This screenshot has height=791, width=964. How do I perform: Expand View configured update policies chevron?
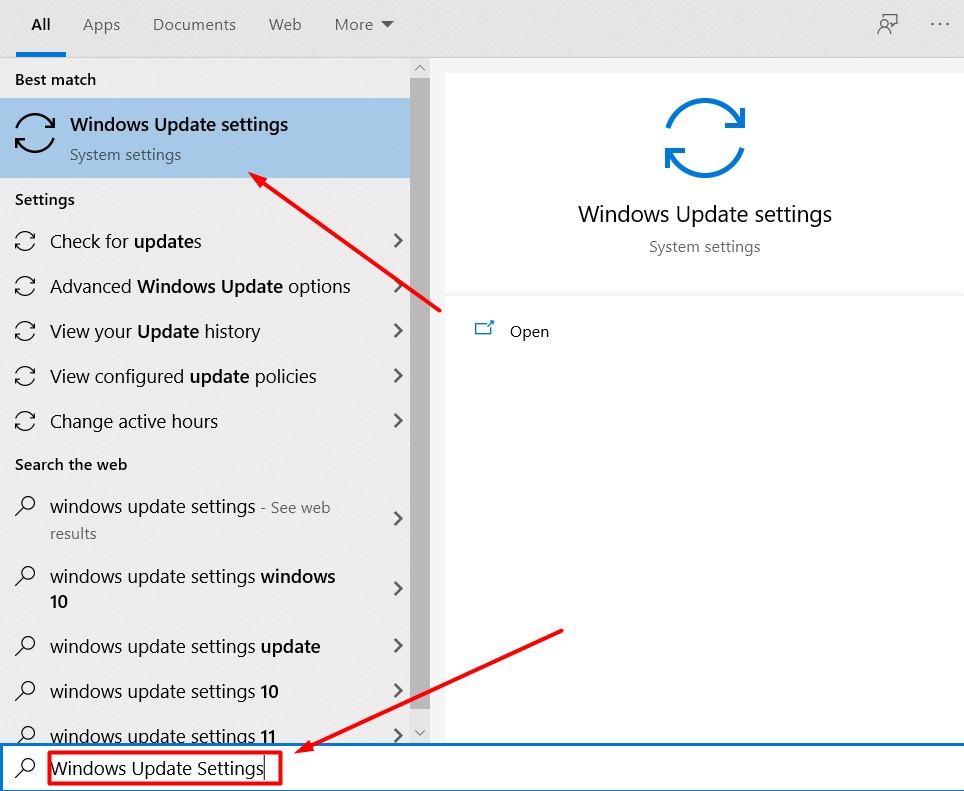(398, 376)
